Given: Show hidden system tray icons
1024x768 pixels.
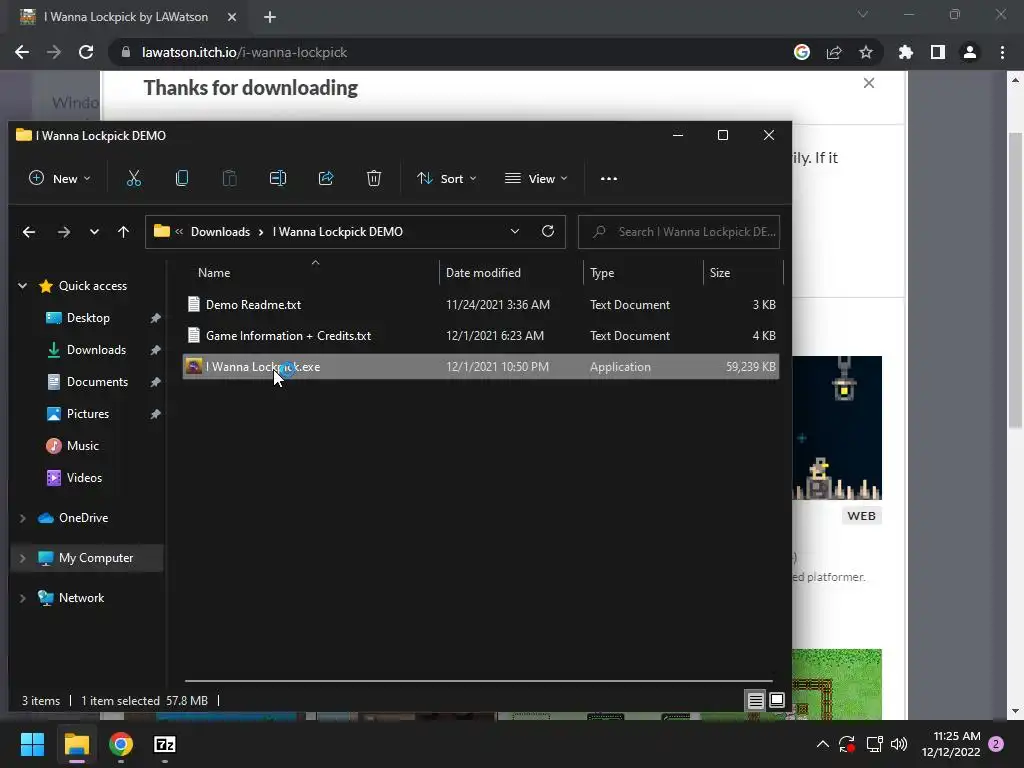Looking at the screenshot, I should tap(823, 744).
